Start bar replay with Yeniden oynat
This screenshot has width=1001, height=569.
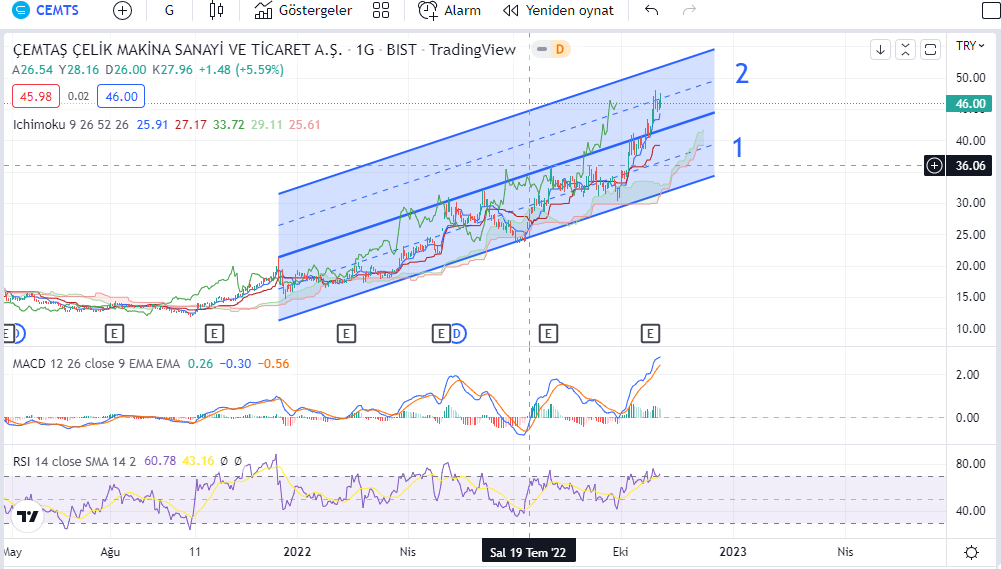pos(558,10)
